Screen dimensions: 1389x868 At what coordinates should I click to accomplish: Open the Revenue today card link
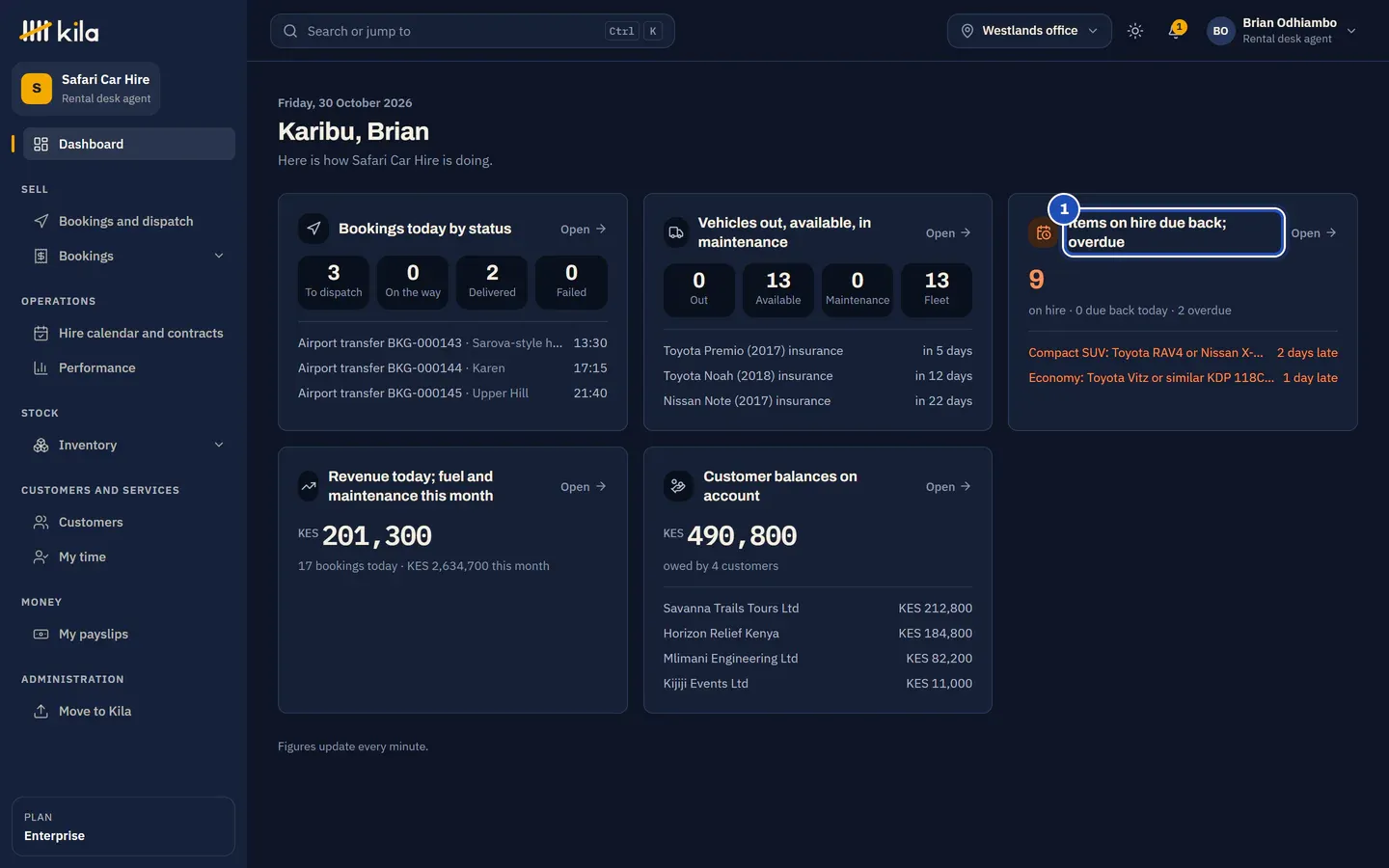coord(584,486)
